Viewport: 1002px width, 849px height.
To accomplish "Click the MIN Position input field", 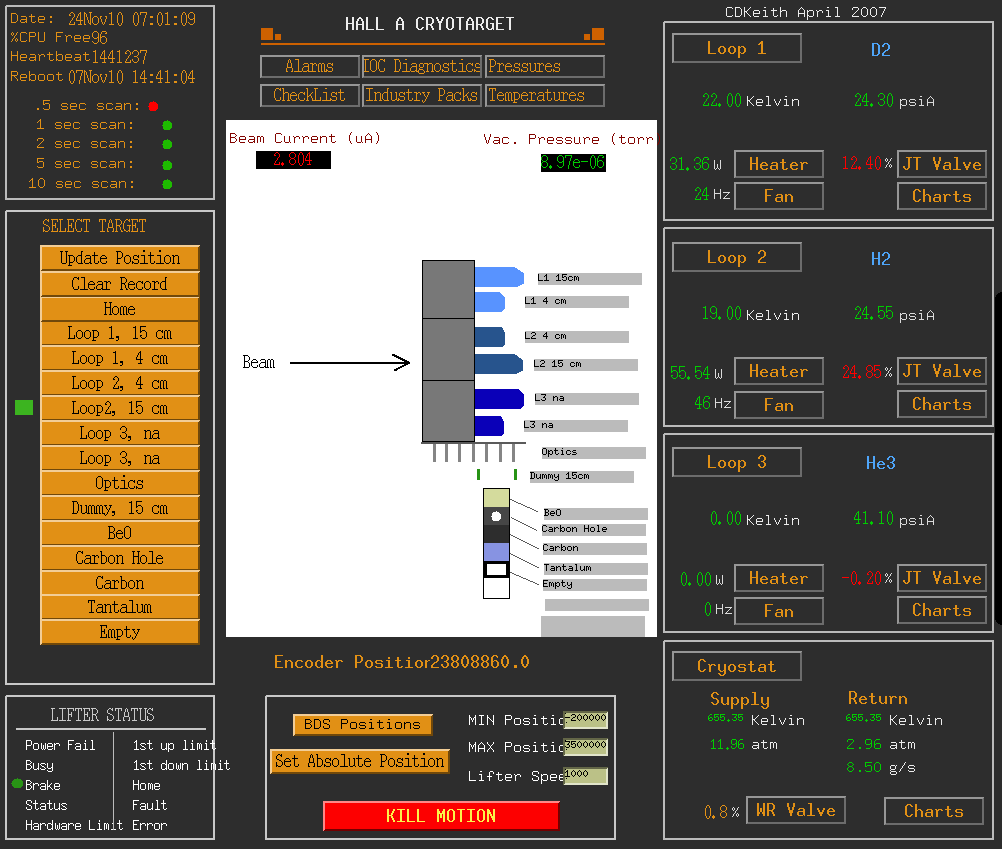I will 585,719.
